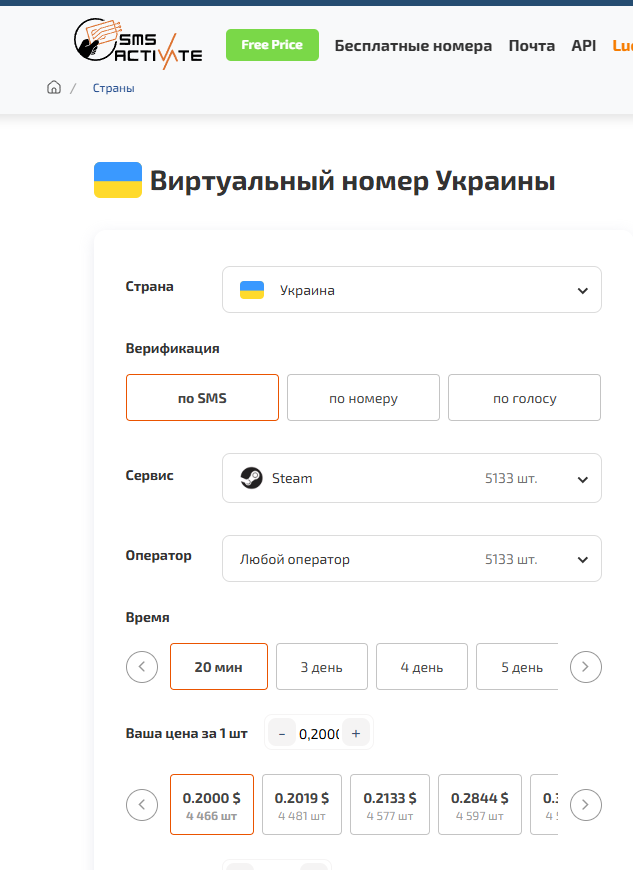Click the right arrow in price carousel

click(586, 804)
